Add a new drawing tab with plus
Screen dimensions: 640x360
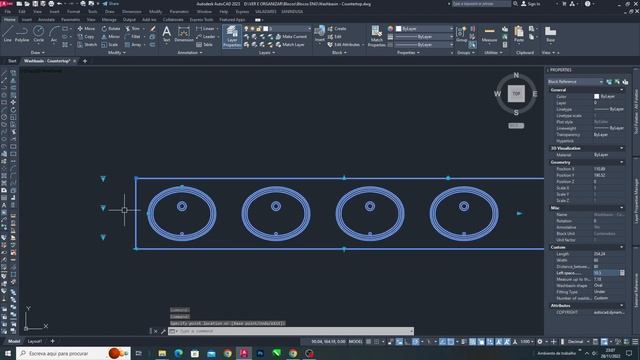coord(85,61)
